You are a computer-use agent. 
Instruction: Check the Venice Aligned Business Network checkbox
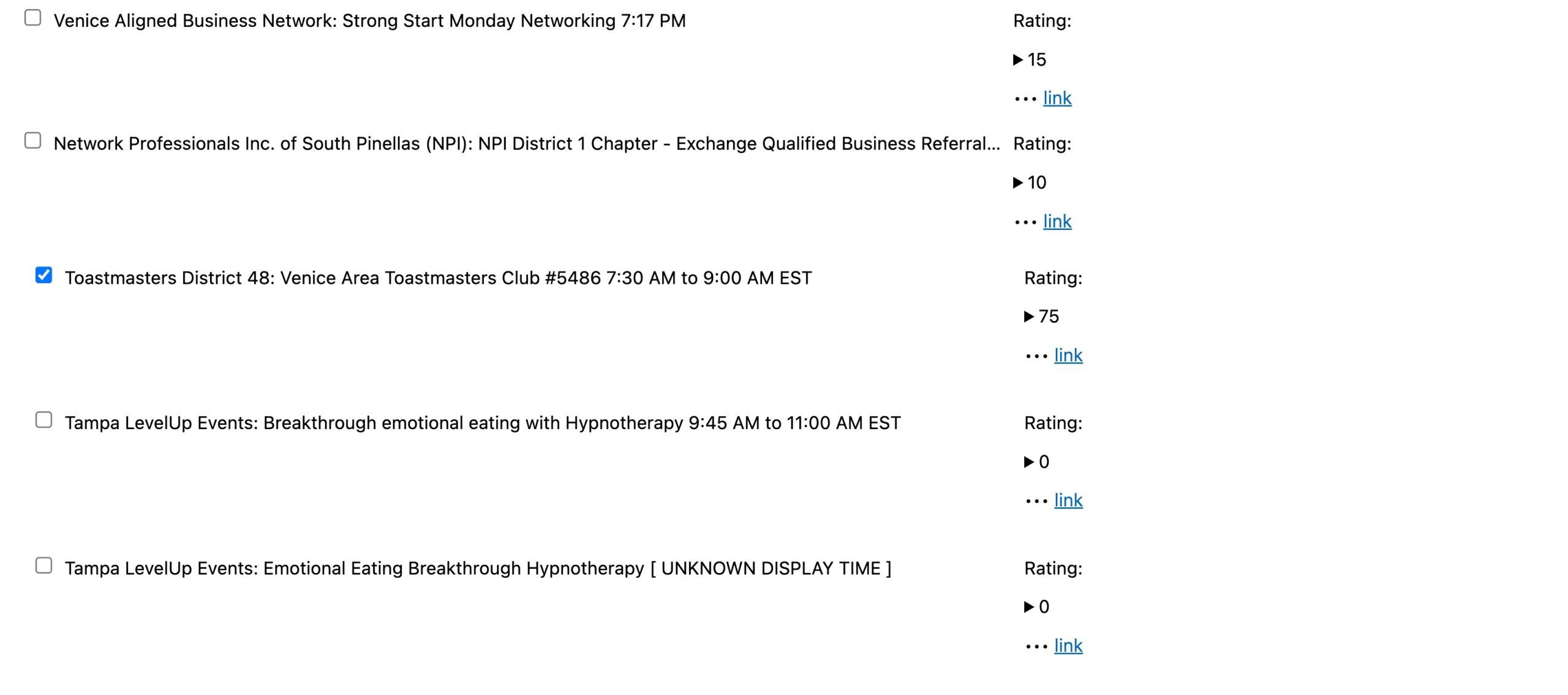[x=33, y=18]
